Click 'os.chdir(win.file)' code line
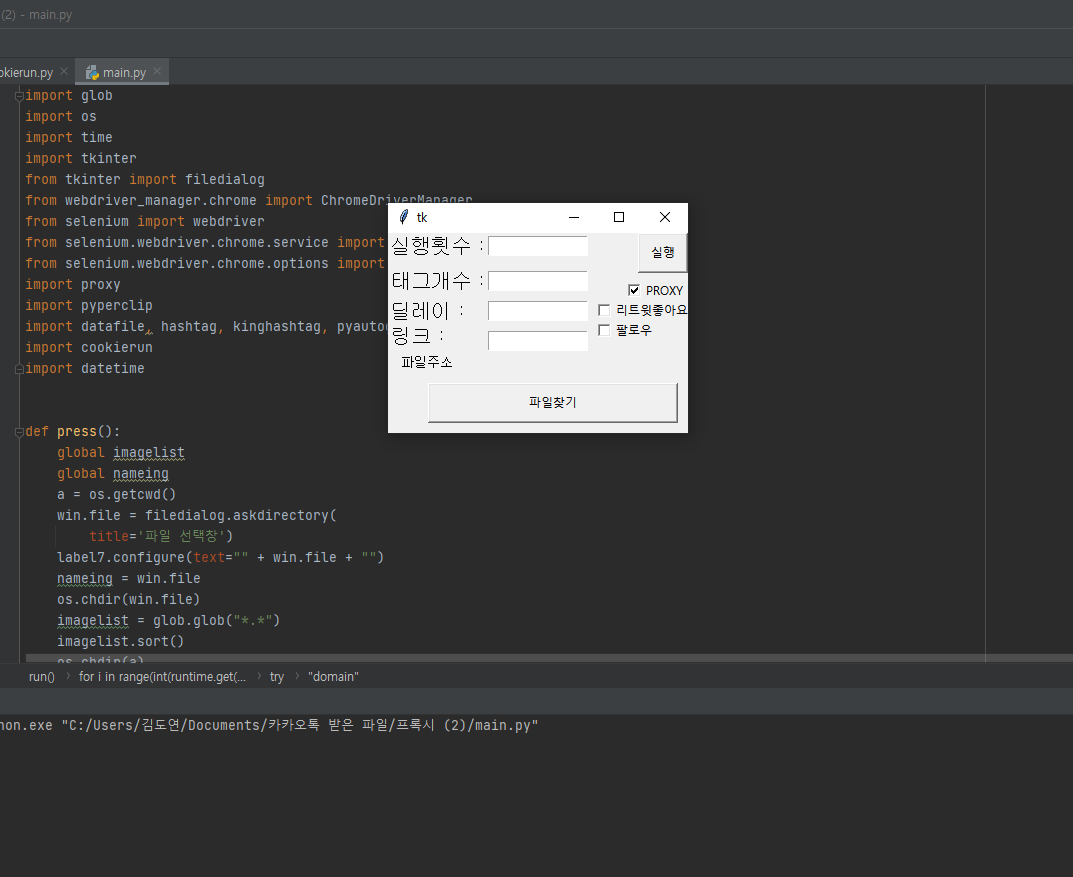 129,599
